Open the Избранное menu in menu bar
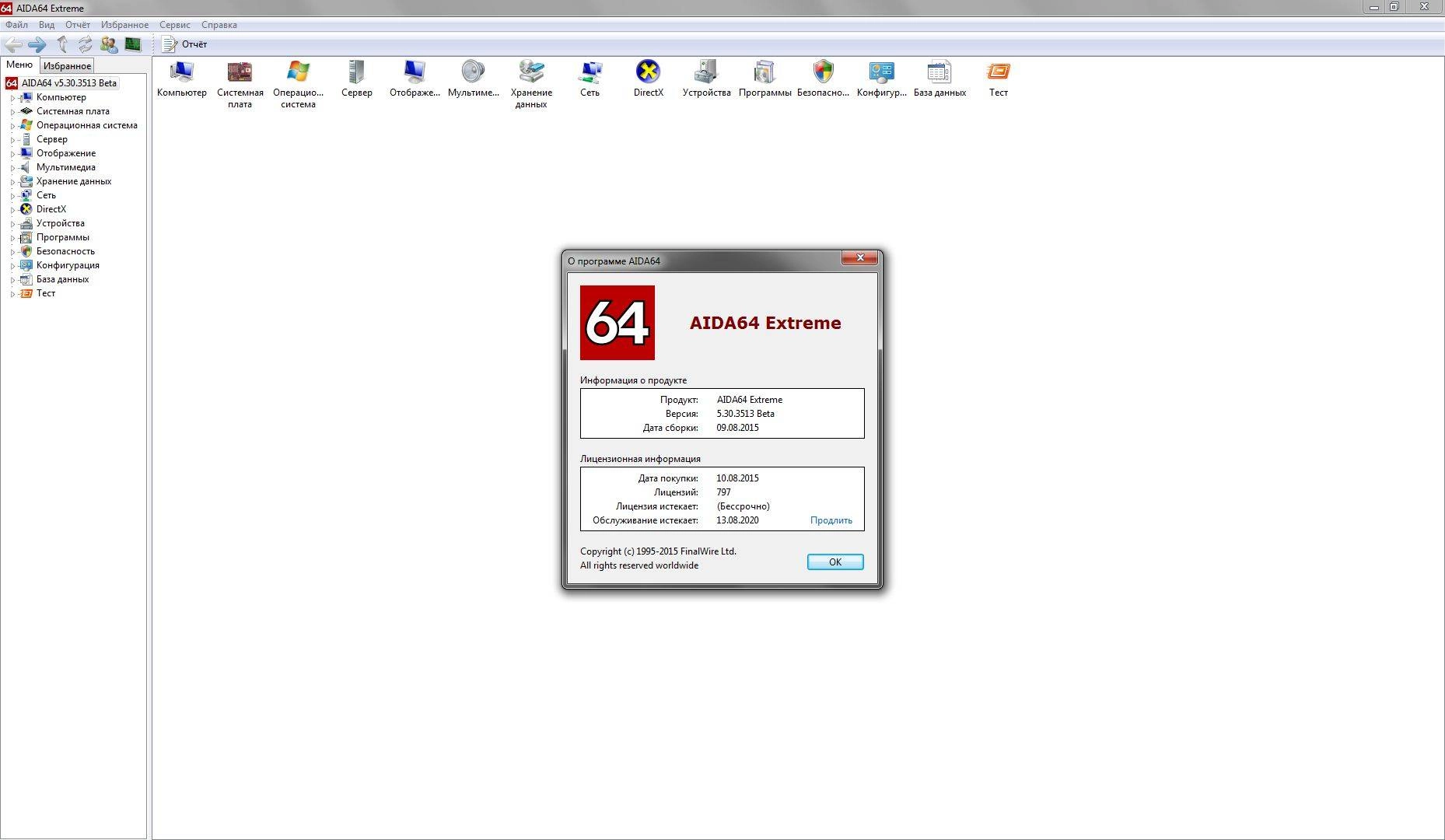The width and height of the screenshot is (1445, 840). click(x=124, y=25)
